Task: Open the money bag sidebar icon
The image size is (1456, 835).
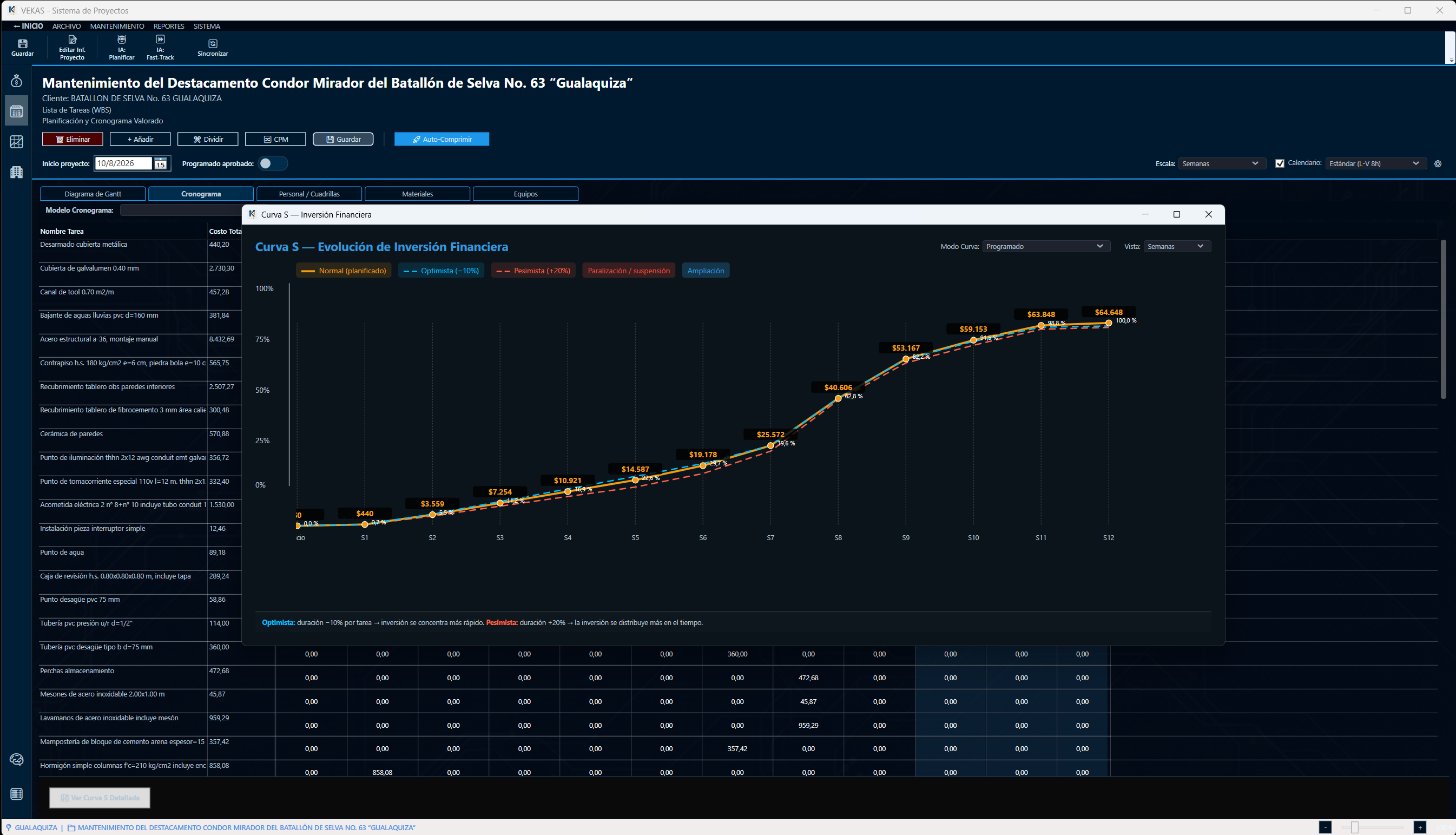Action: (x=17, y=81)
